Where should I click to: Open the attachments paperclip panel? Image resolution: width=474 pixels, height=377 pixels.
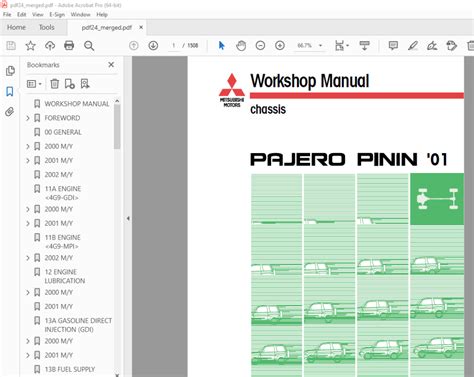(10, 112)
